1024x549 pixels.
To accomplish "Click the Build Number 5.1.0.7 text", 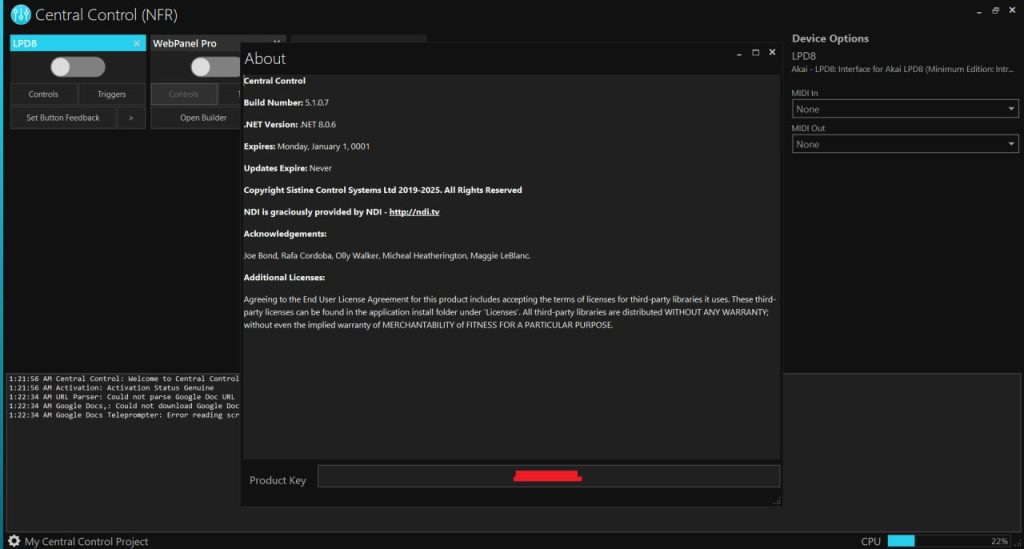I will [286, 102].
